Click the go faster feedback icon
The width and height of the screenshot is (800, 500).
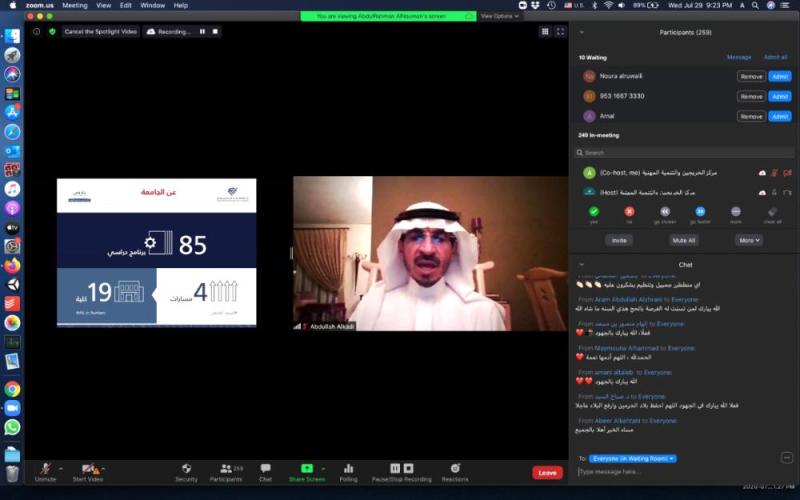click(x=701, y=212)
